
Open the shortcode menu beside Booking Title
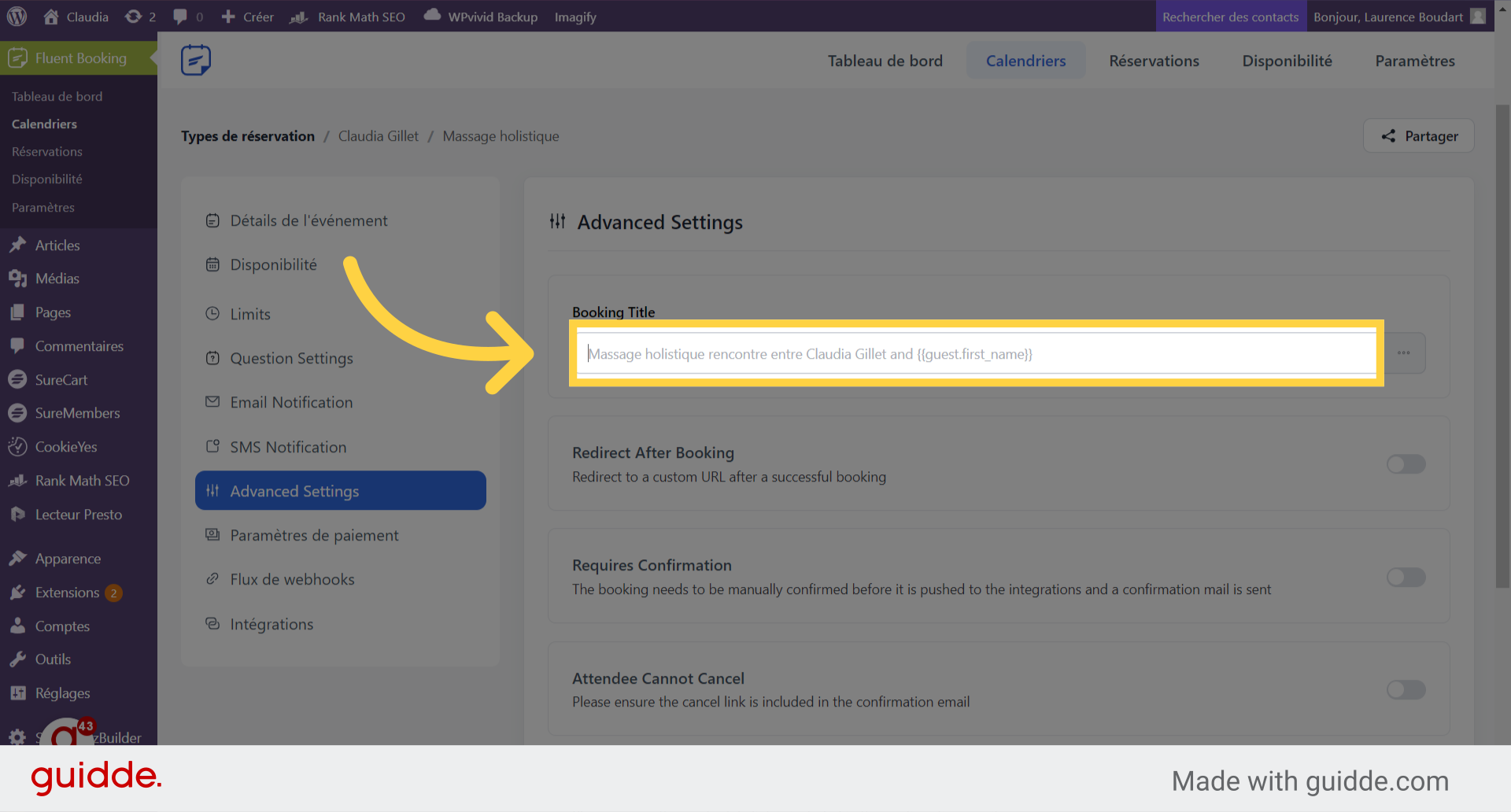pos(1403,353)
